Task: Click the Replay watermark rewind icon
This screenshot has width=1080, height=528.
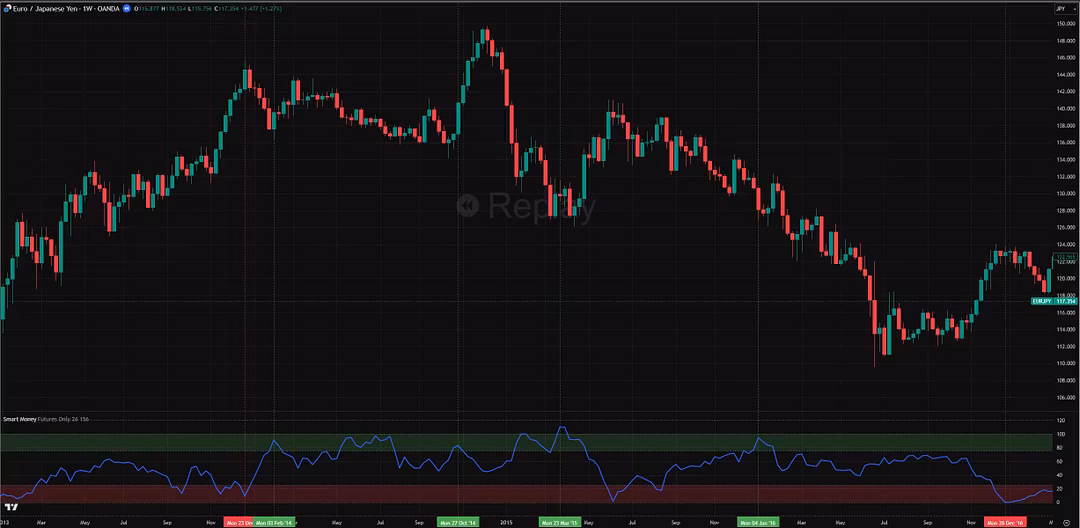Action: (x=468, y=206)
